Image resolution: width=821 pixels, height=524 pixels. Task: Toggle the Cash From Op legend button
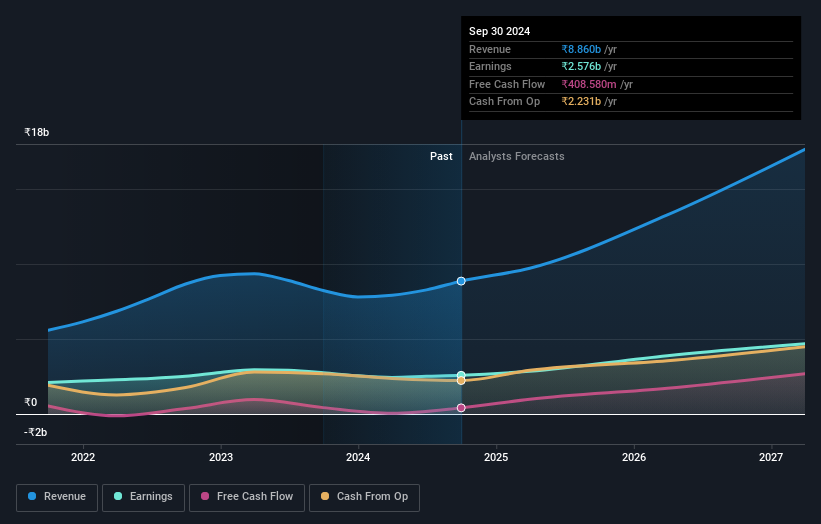[364, 497]
